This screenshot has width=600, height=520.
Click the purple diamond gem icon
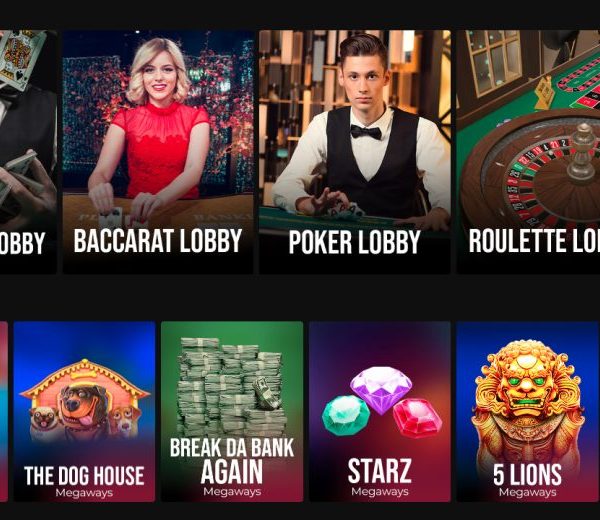(381, 390)
